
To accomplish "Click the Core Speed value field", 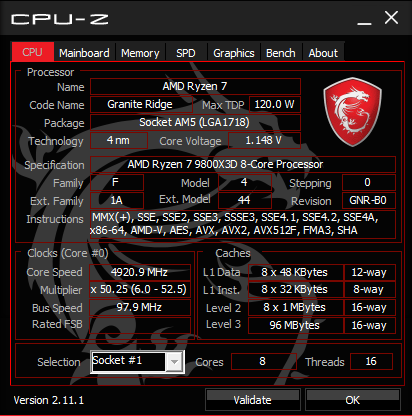I will 140,272.
